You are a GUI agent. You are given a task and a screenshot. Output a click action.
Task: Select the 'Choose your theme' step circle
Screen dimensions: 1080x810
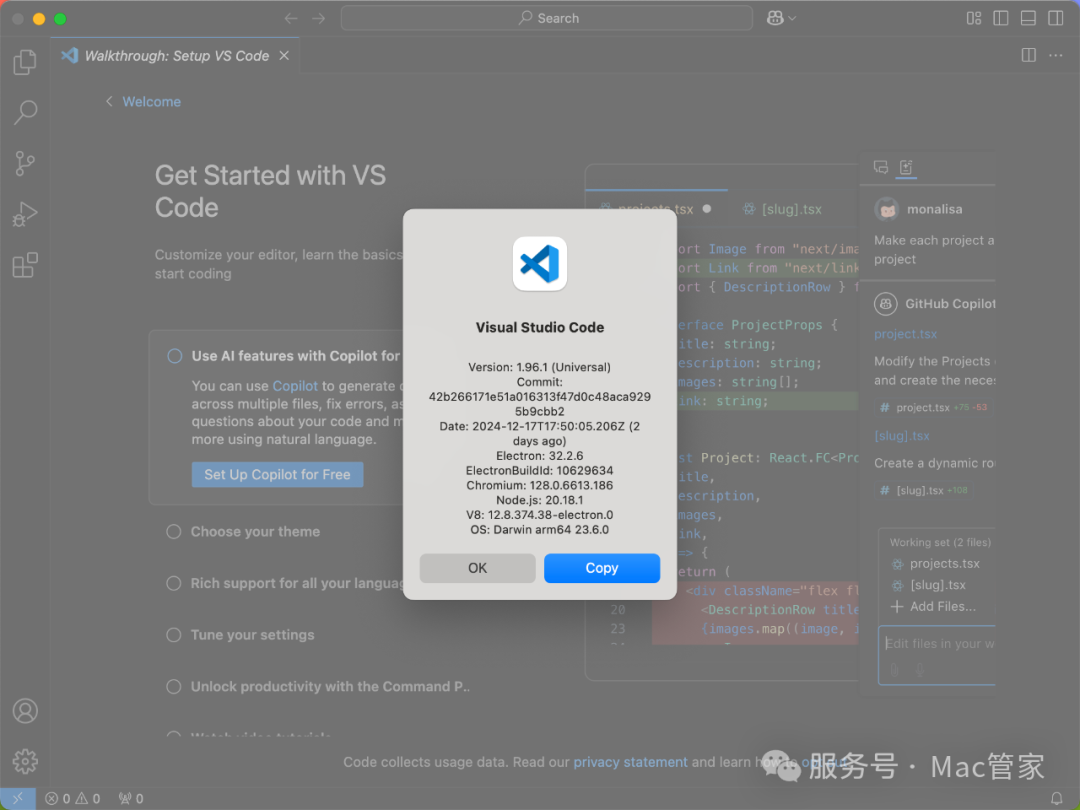click(174, 532)
